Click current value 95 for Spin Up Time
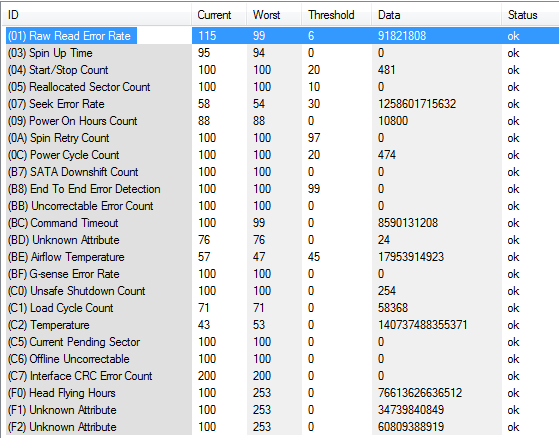Viewport: 559px width, 438px height. [204, 53]
